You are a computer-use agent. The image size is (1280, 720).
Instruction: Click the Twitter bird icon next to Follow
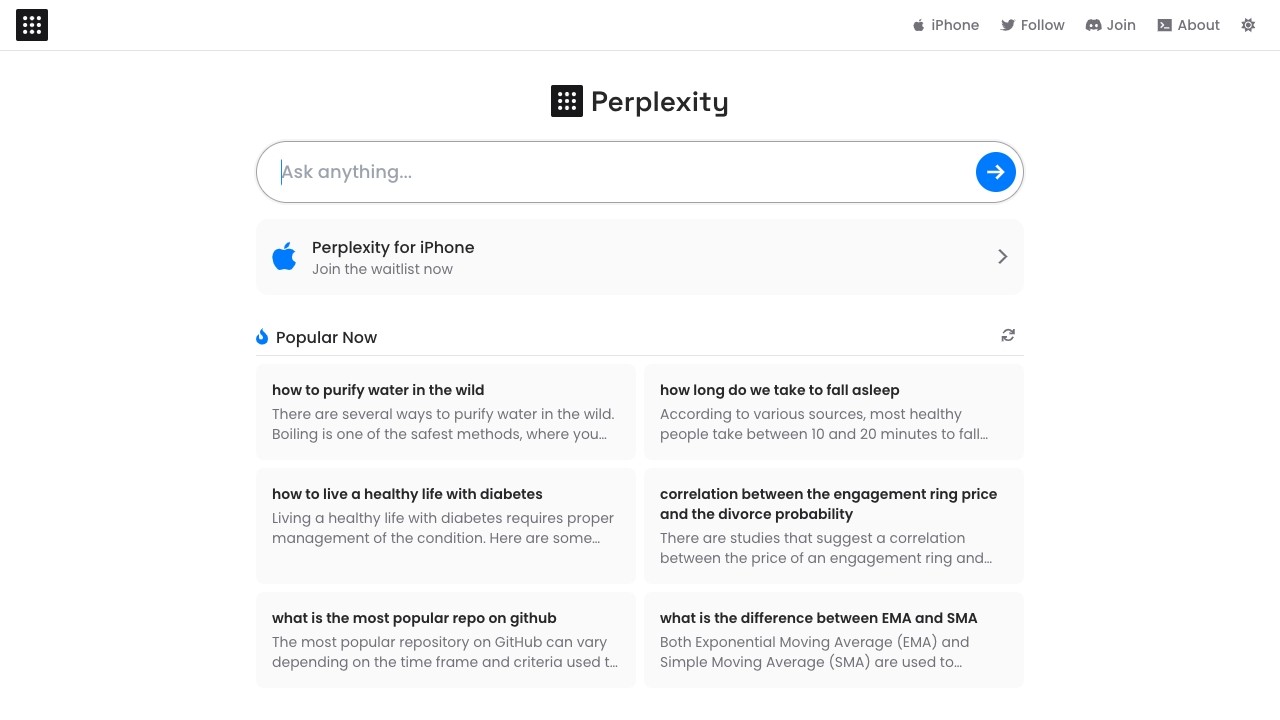(1008, 25)
